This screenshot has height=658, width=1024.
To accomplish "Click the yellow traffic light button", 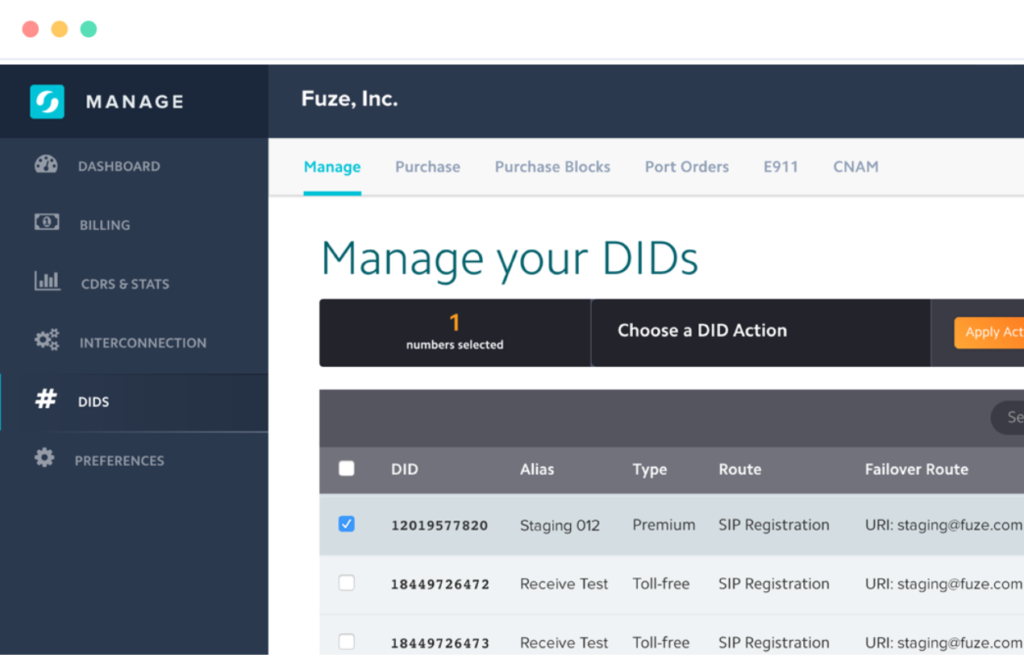I will (58, 28).
